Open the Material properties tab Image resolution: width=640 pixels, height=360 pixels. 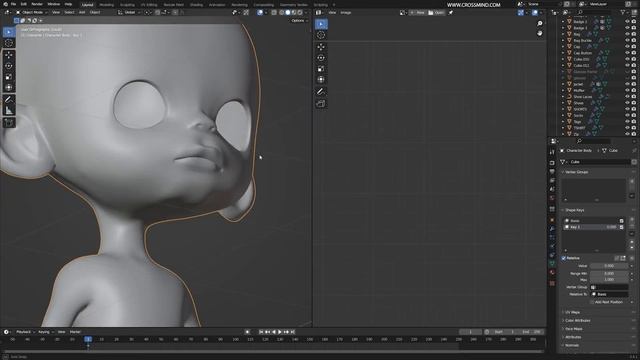click(x=552, y=273)
